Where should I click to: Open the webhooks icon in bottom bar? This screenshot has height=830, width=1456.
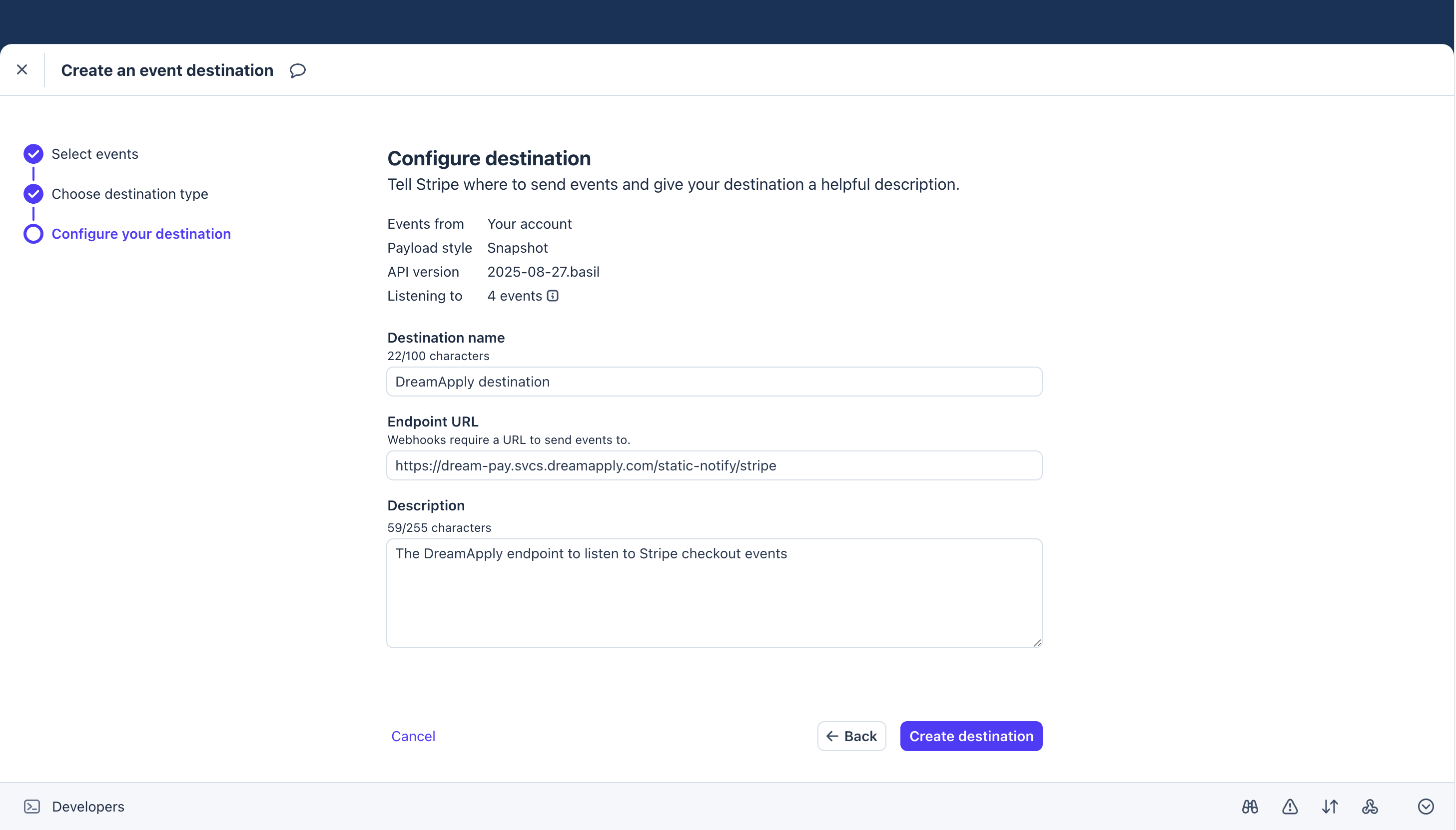[1370, 807]
